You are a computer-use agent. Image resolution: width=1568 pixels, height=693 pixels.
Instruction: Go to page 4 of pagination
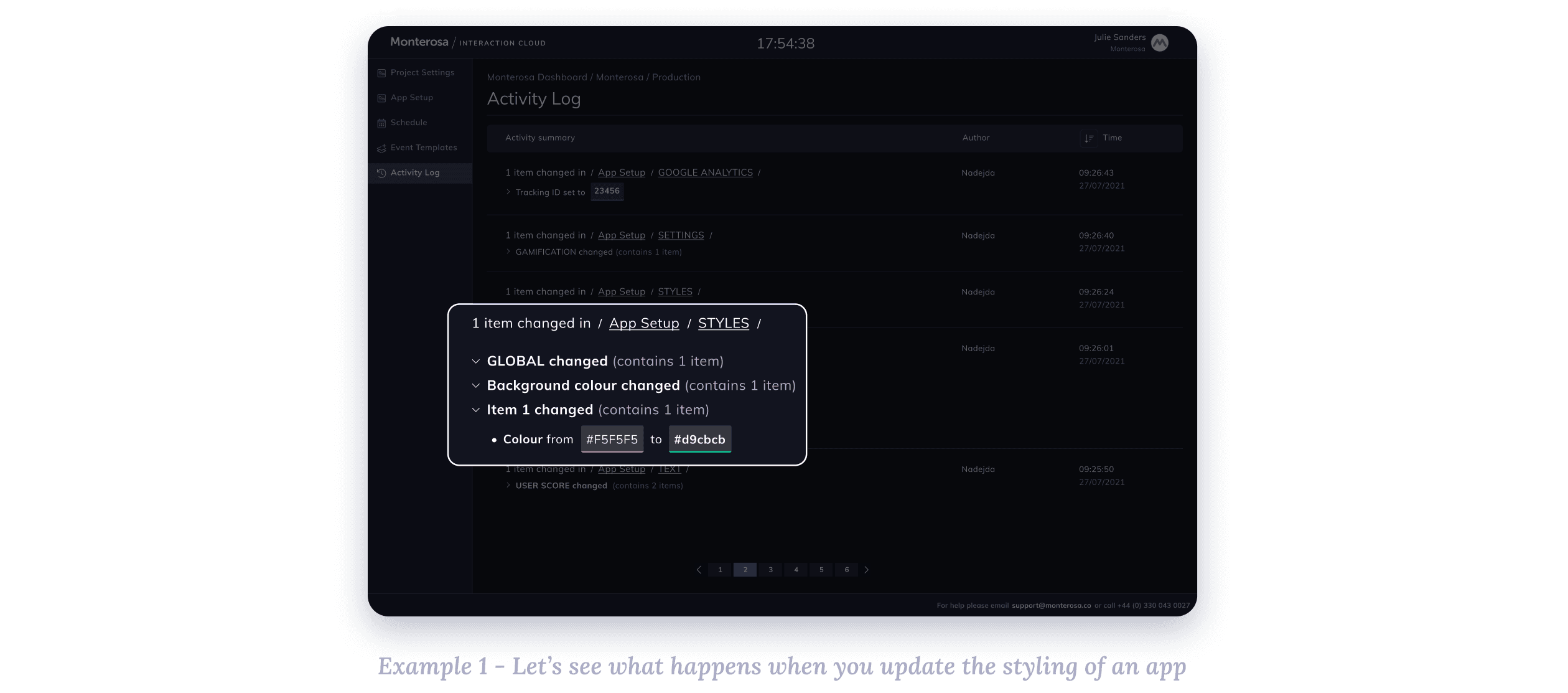(796, 570)
